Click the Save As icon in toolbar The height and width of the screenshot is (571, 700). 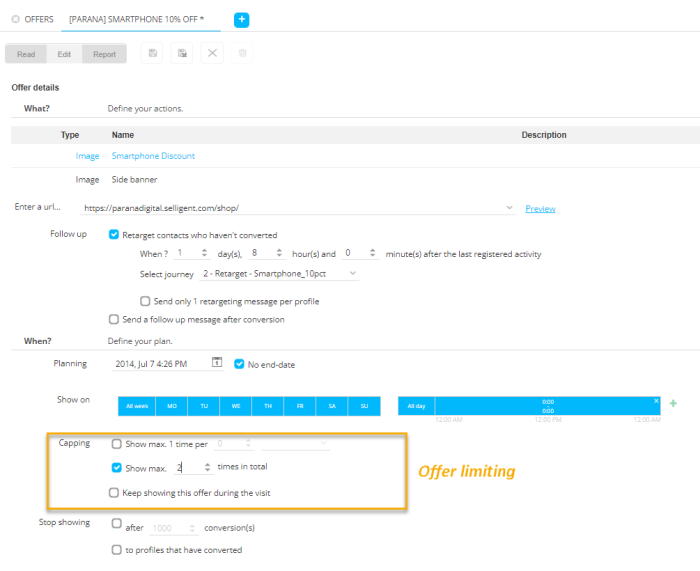pos(182,54)
